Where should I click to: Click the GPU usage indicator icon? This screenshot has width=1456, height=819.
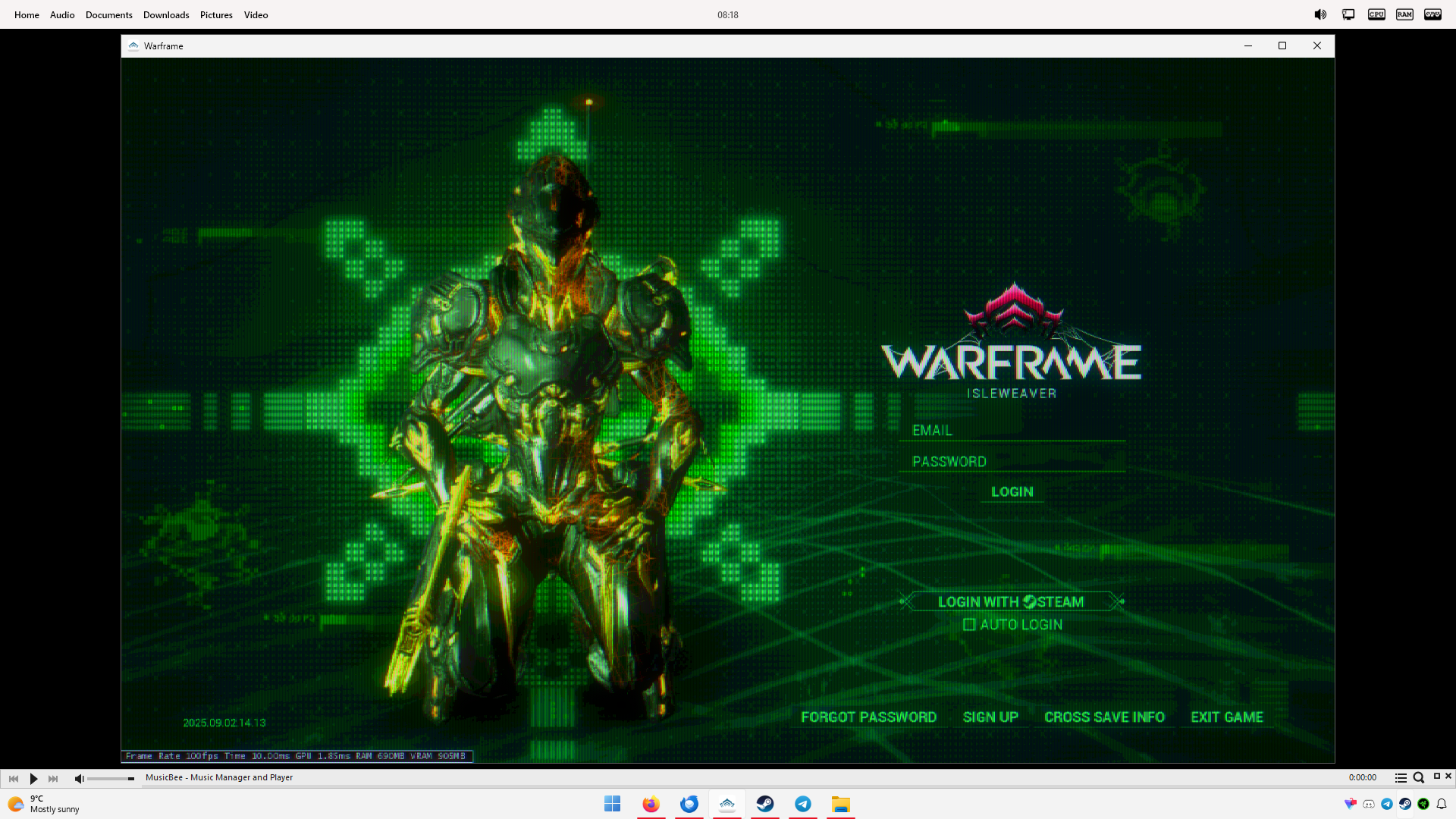[x=1432, y=14]
